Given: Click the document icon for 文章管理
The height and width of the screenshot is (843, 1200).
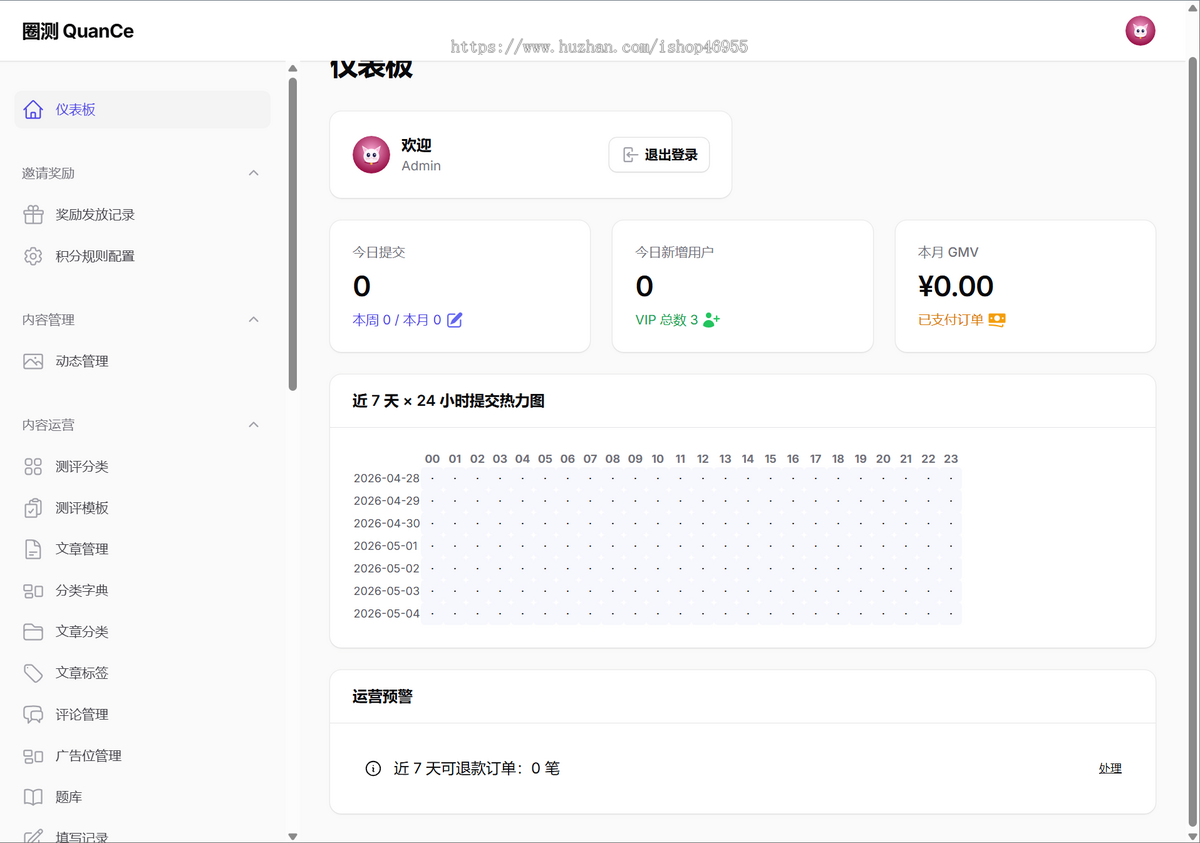Looking at the screenshot, I should pos(33,549).
